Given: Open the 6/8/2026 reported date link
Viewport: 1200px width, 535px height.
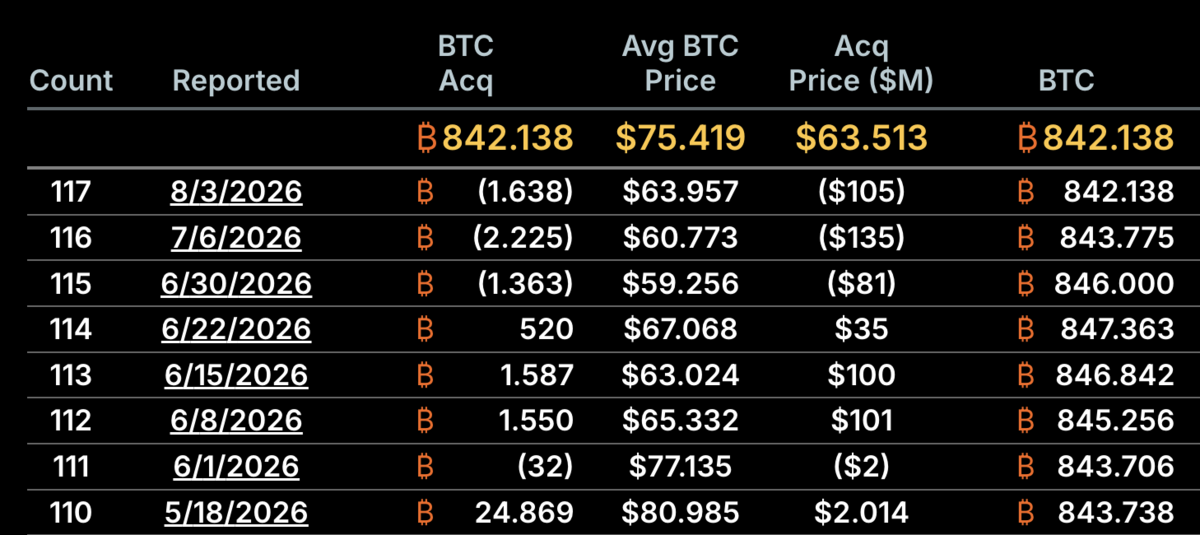Looking at the screenshot, I should pos(236,421).
